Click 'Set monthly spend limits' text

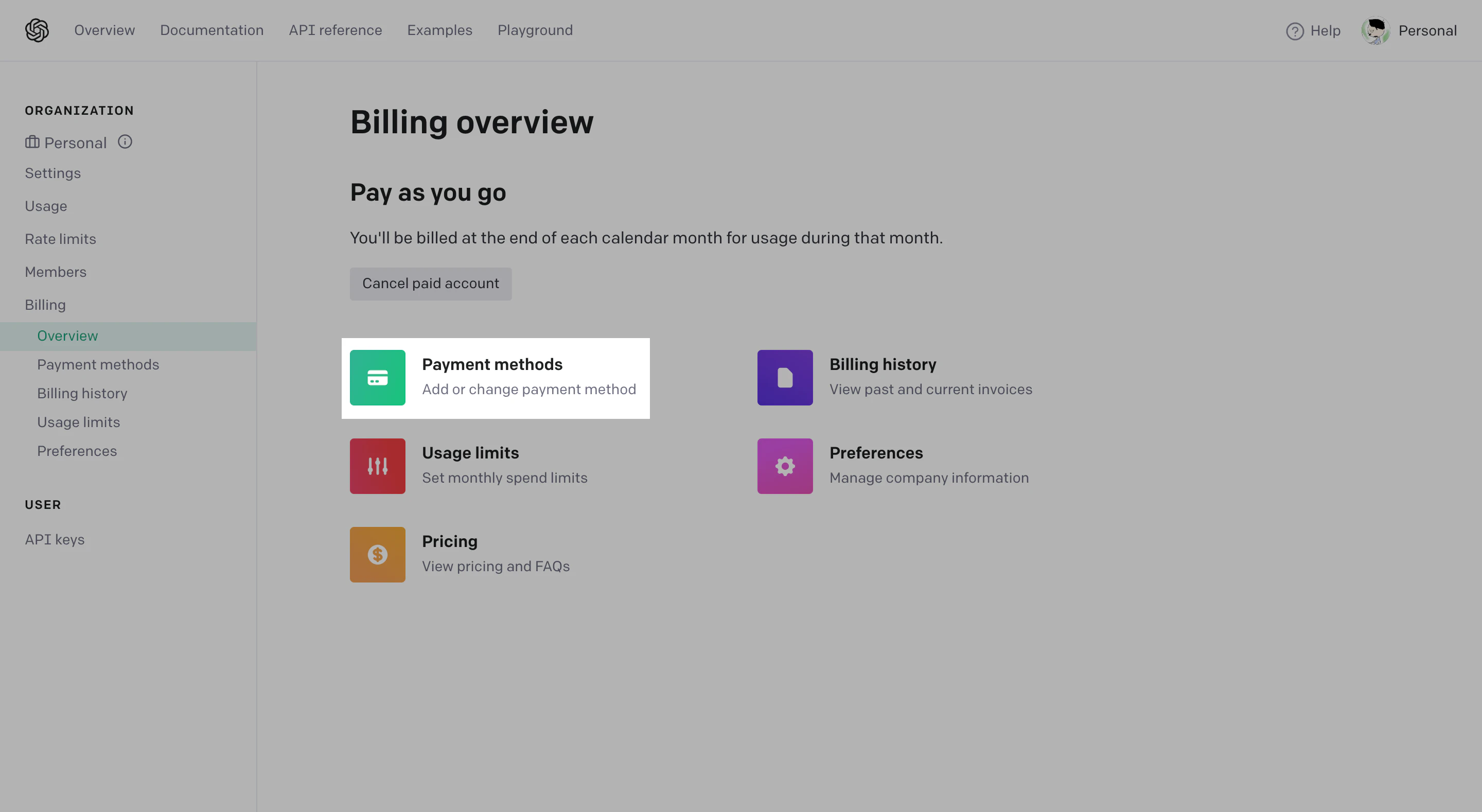pyautogui.click(x=505, y=478)
